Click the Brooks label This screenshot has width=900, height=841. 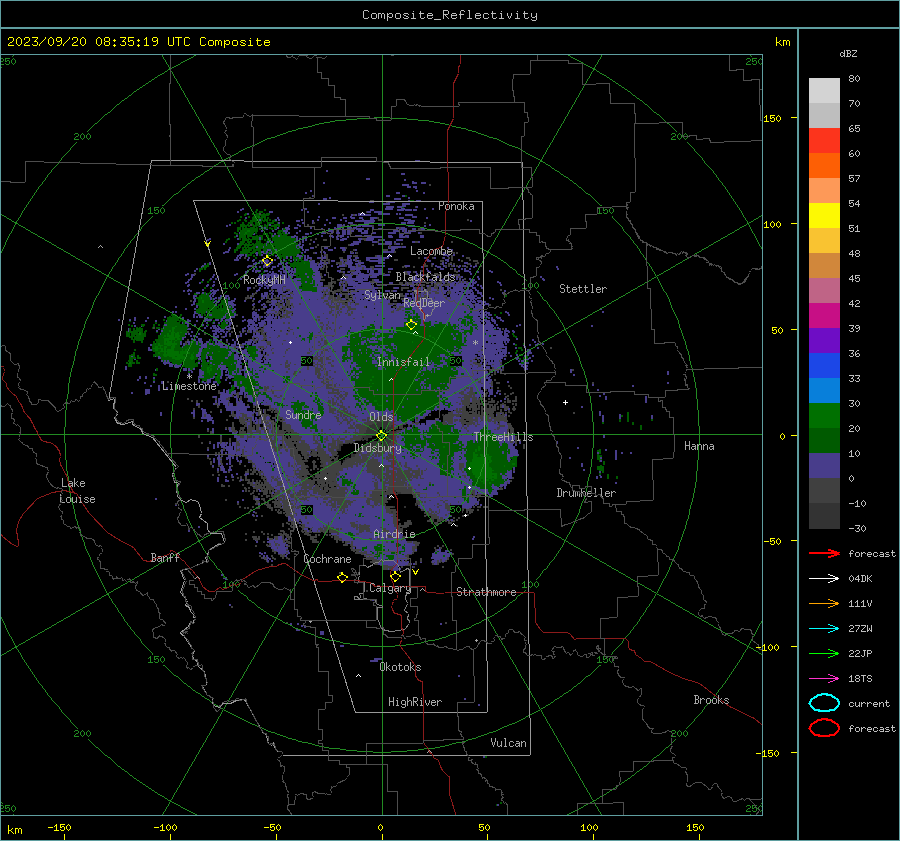(711, 700)
